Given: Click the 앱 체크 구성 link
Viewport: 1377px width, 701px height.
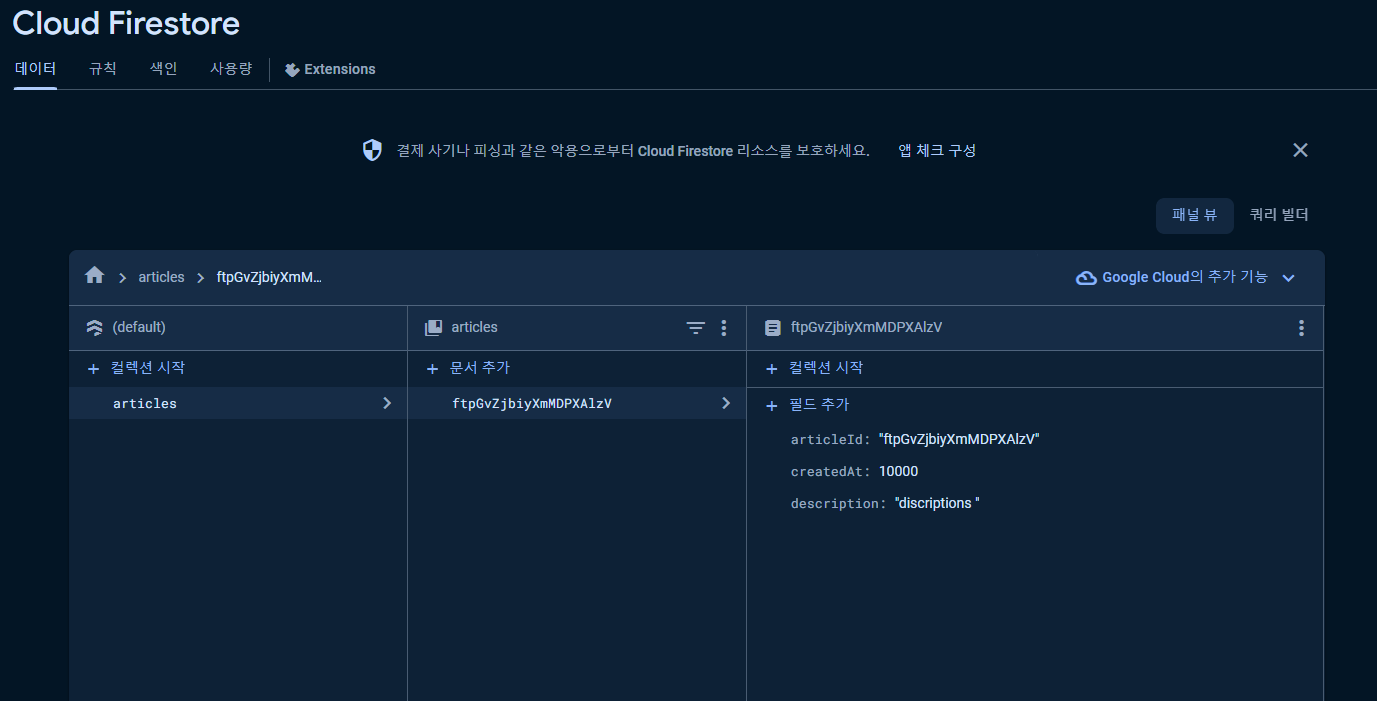Looking at the screenshot, I should coord(937,151).
